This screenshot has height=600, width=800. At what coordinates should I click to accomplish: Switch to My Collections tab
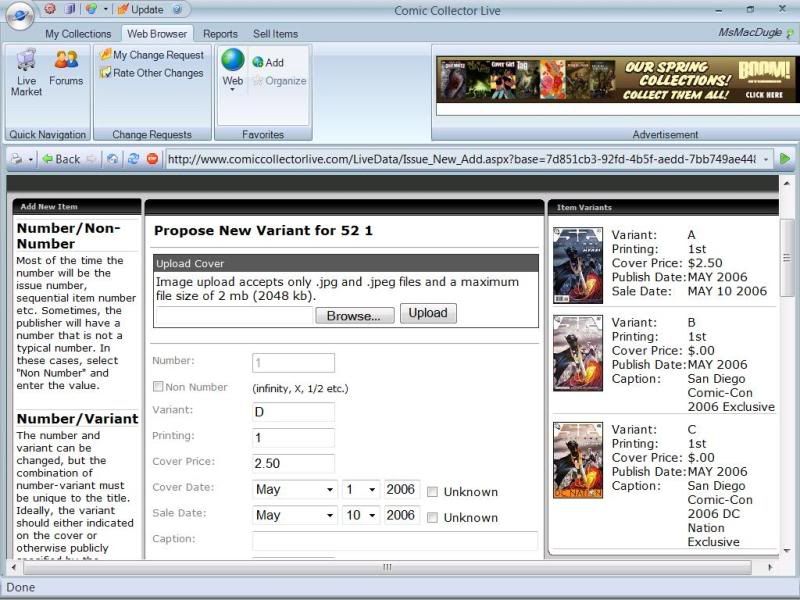click(x=78, y=34)
